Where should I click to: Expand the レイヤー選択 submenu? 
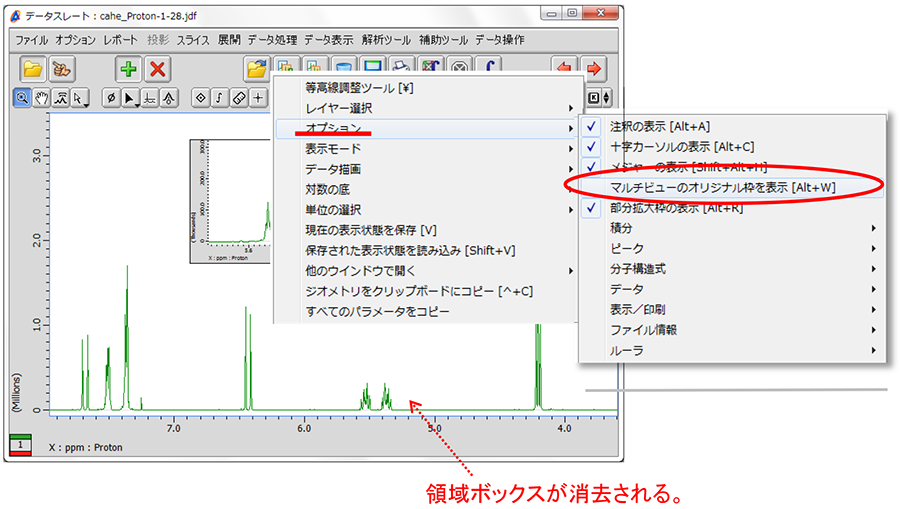click(338, 108)
